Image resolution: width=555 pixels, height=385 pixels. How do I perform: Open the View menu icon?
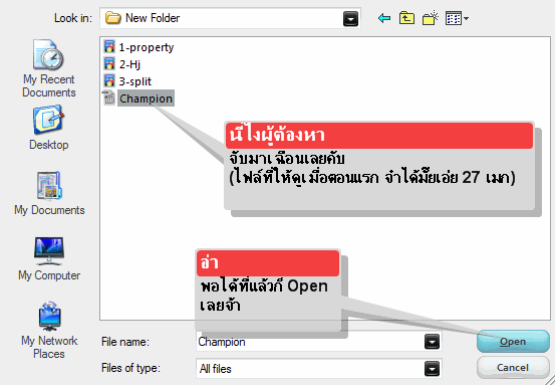coord(457,18)
